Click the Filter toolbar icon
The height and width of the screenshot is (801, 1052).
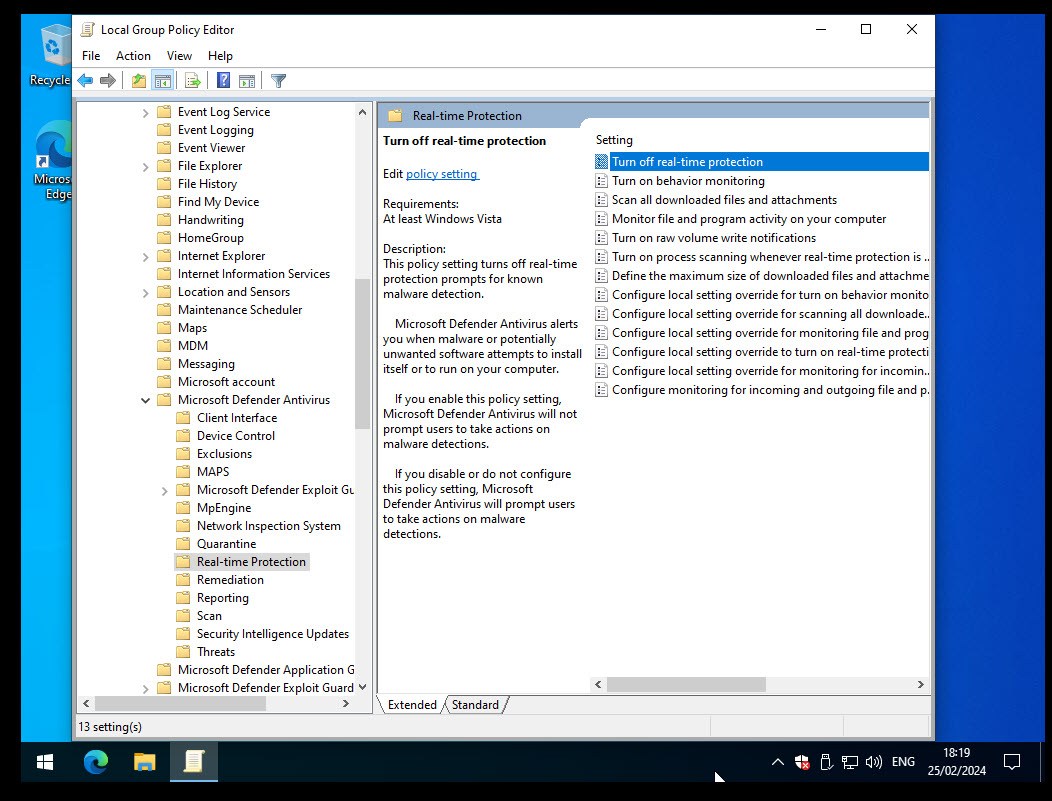point(278,80)
